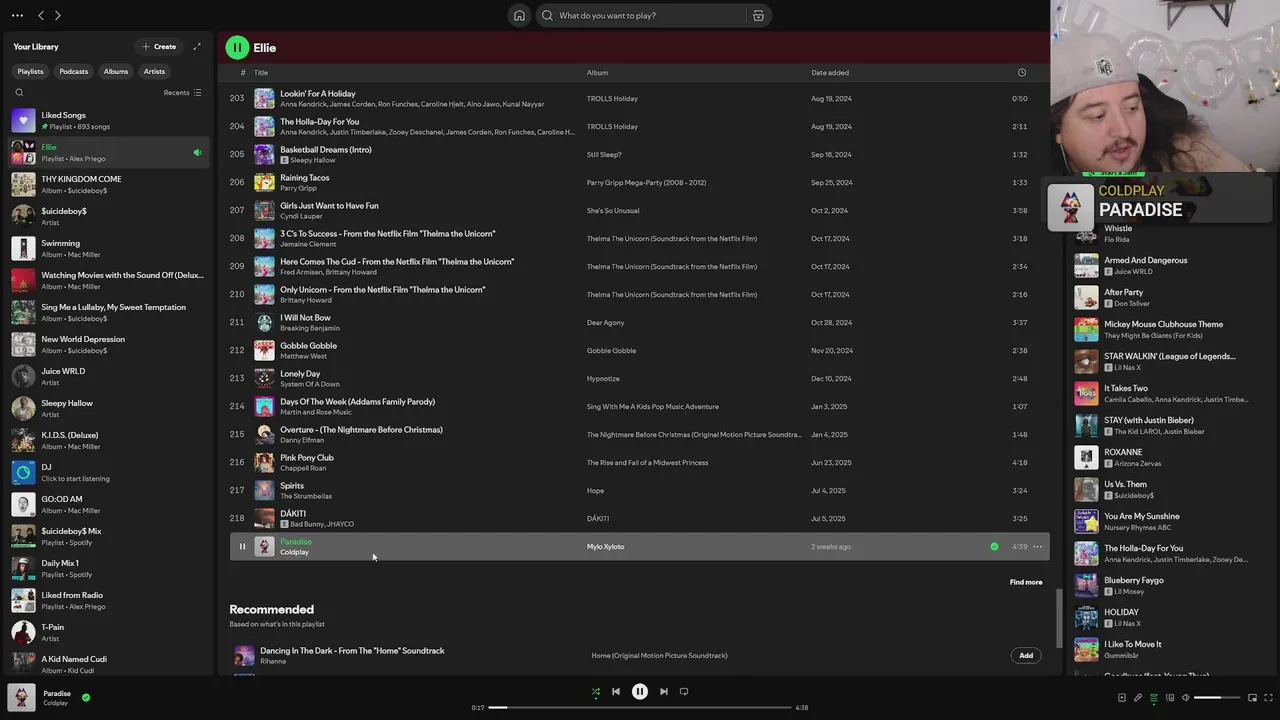Skip to next track
This screenshot has height=720, width=1280.
click(663, 691)
